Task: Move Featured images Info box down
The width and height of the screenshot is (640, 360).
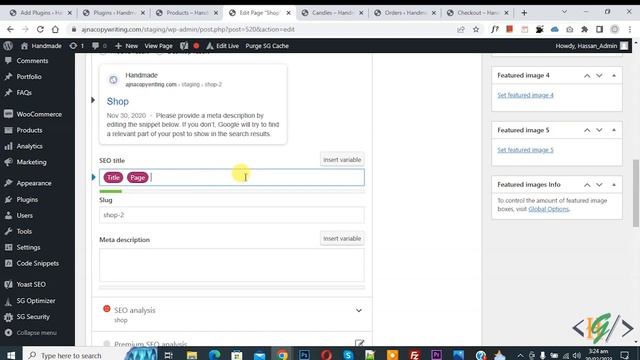Action: tap(599, 185)
